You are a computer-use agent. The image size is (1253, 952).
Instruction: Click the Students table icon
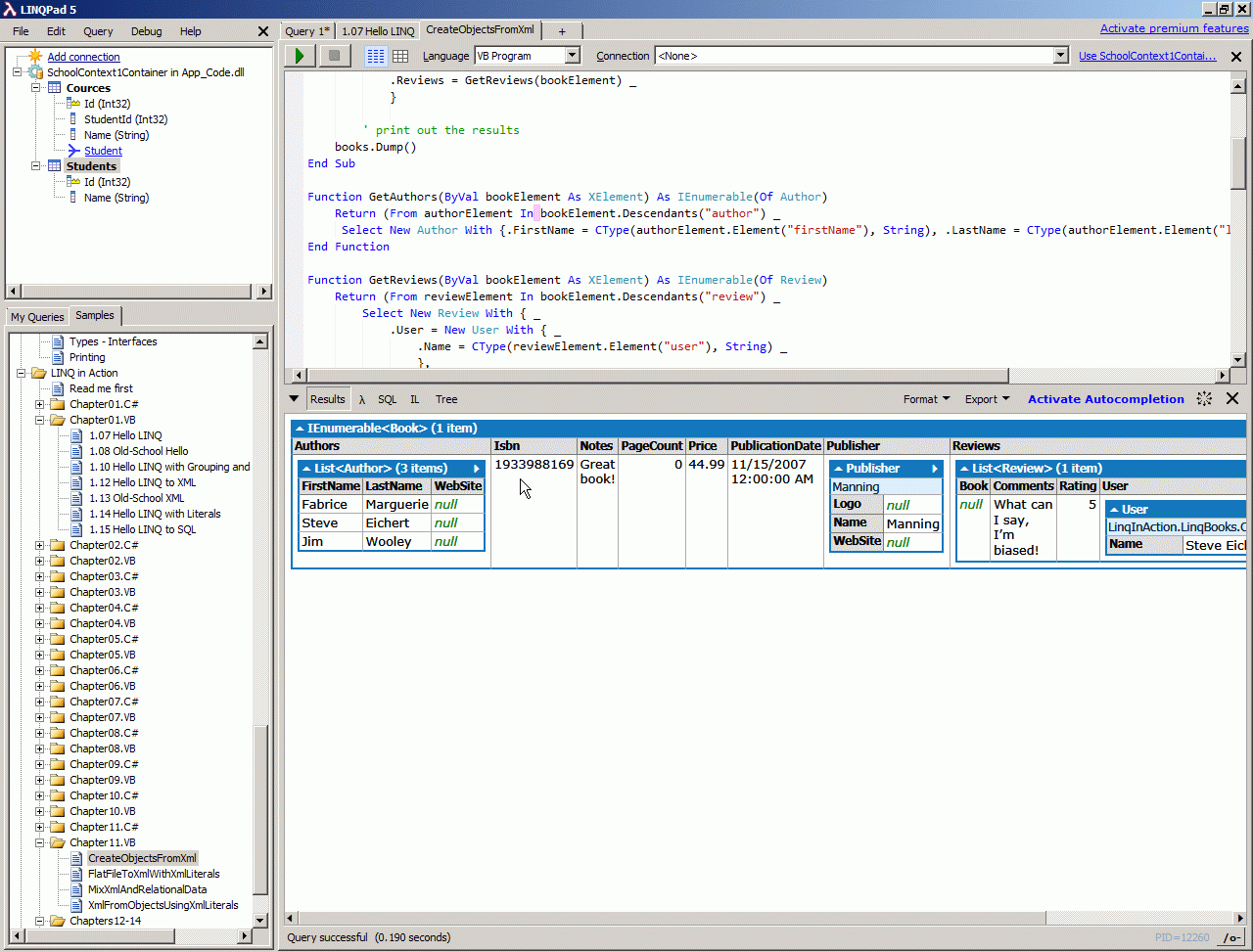click(55, 166)
